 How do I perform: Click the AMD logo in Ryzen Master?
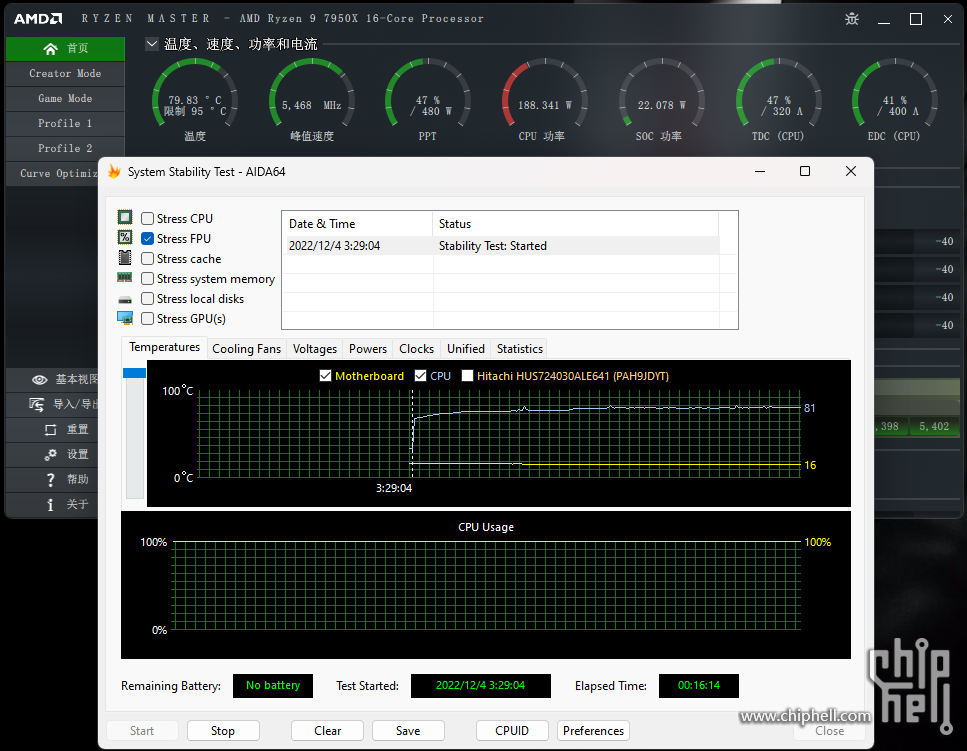38,18
